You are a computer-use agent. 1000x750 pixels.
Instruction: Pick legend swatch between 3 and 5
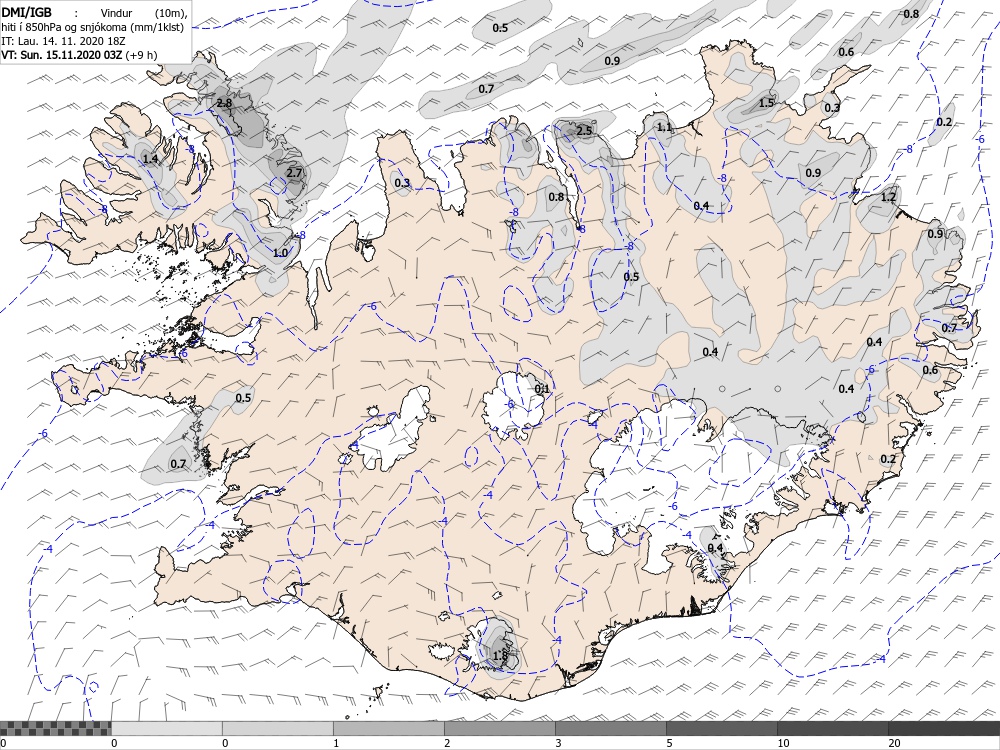610,728
